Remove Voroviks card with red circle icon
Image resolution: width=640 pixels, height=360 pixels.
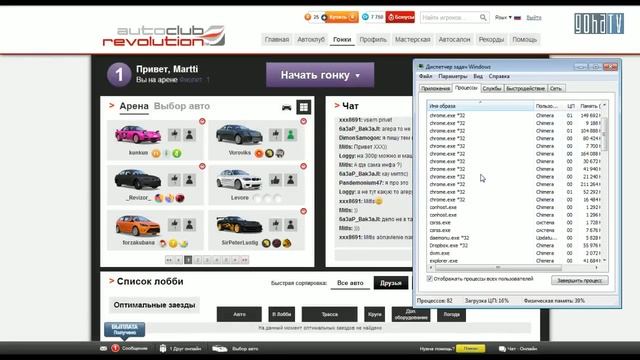[x=303, y=121]
